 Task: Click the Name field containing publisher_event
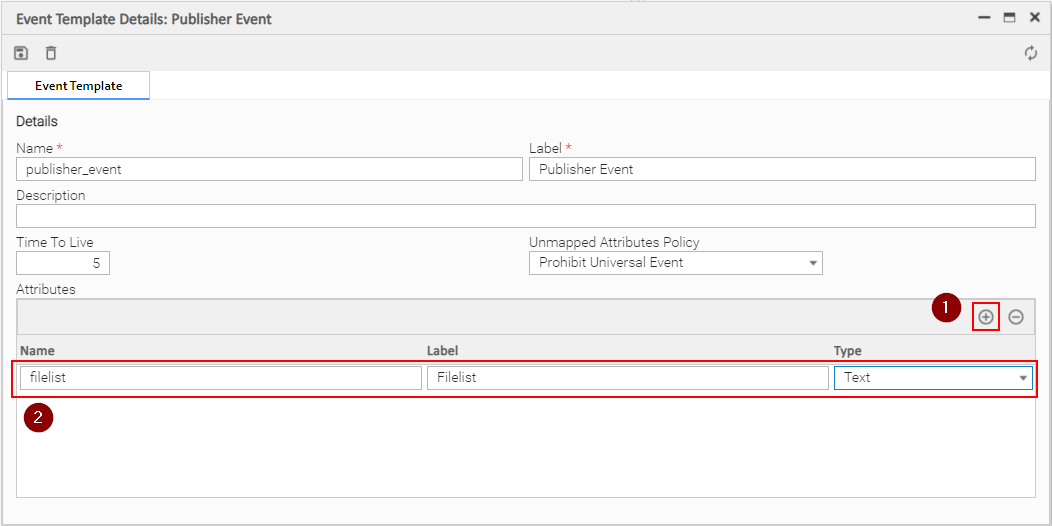point(269,169)
